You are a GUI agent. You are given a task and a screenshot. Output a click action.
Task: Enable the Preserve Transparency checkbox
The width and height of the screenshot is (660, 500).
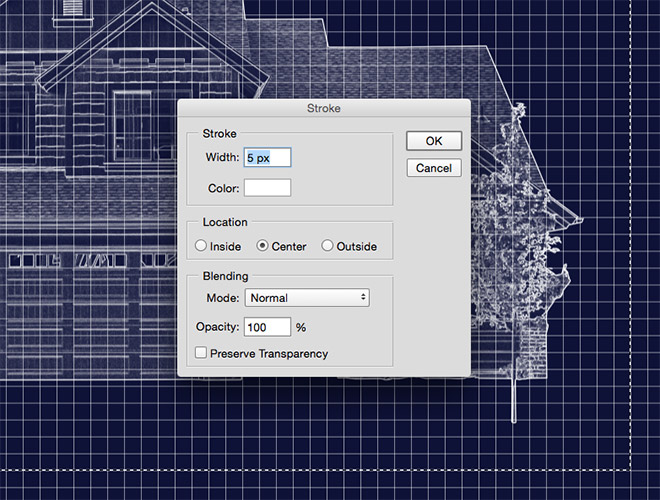tap(201, 353)
